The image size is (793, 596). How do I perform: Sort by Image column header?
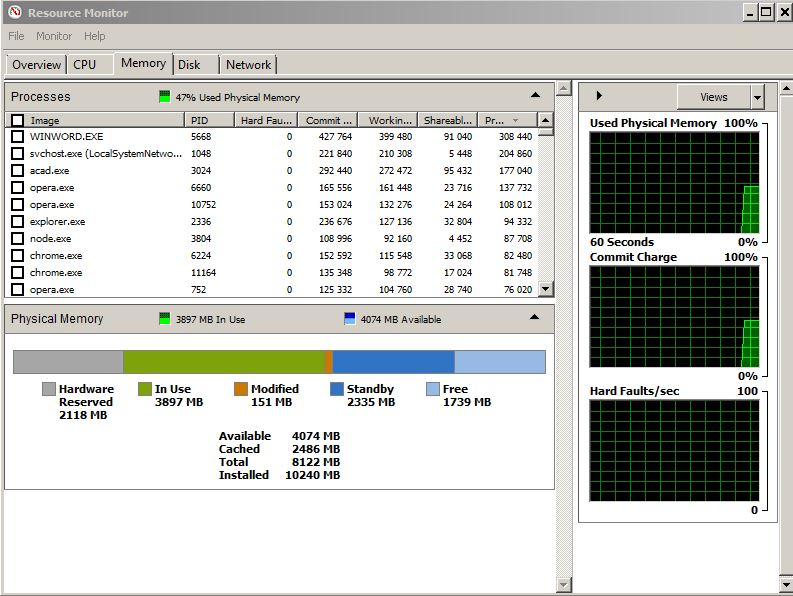coord(104,120)
